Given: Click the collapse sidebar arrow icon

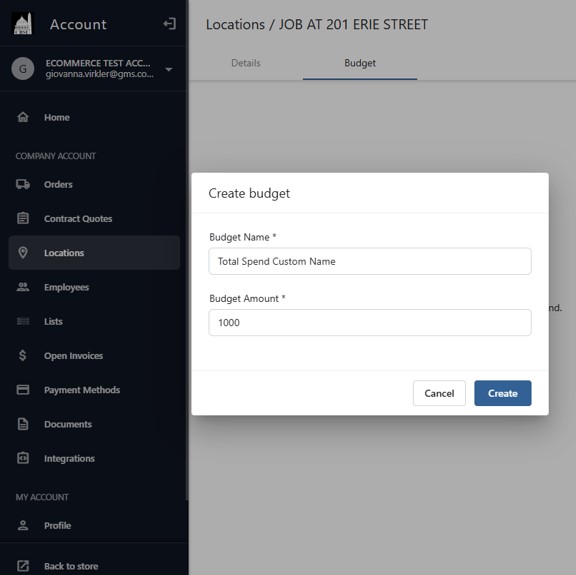Looking at the screenshot, I should click(169, 24).
